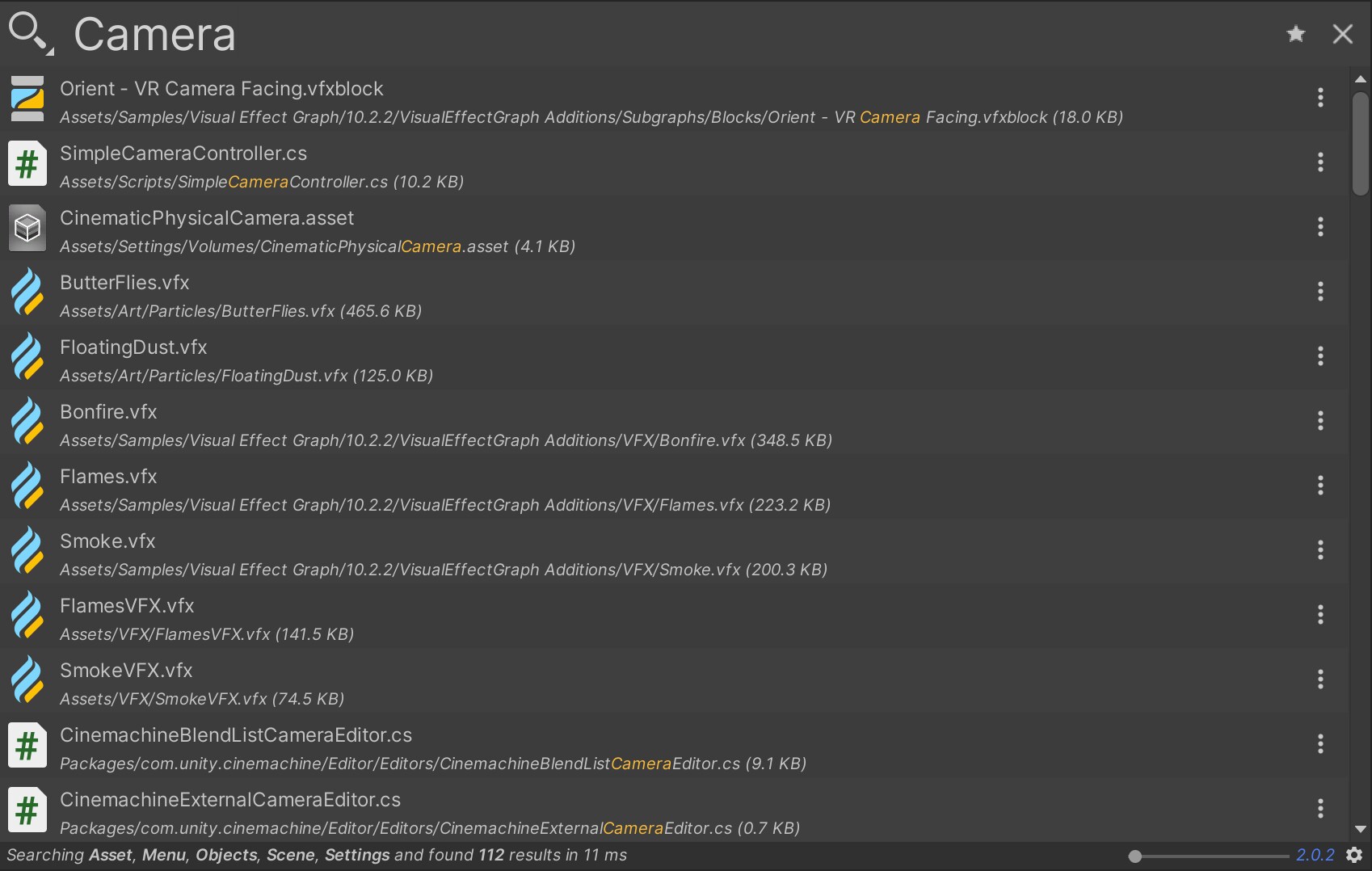Open more options for SimpleCameraController.cs

pos(1320,162)
